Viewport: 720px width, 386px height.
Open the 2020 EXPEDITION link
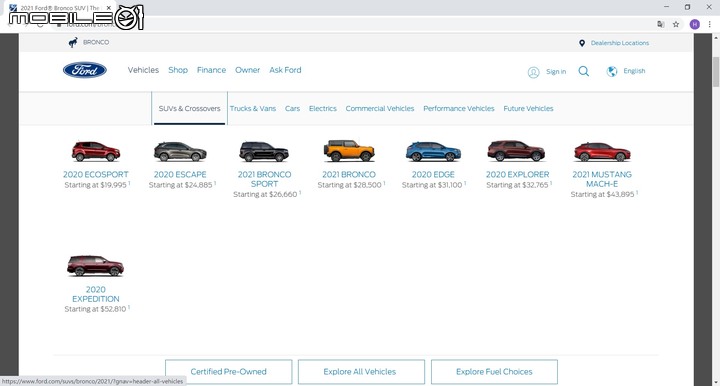[x=96, y=294]
